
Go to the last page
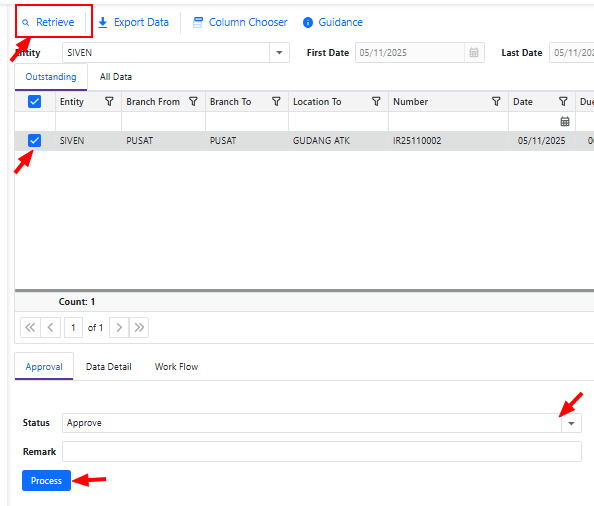click(x=139, y=327)
